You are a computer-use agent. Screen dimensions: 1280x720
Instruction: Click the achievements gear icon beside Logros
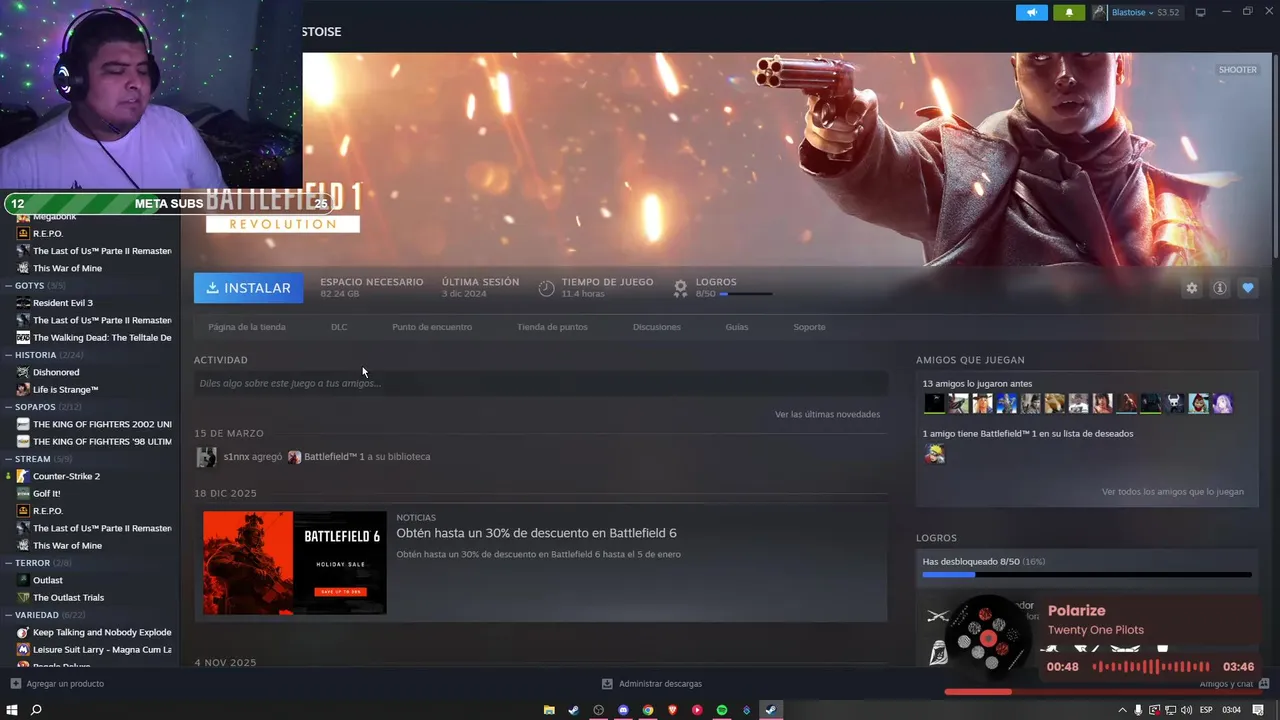[x=680, y=288]
